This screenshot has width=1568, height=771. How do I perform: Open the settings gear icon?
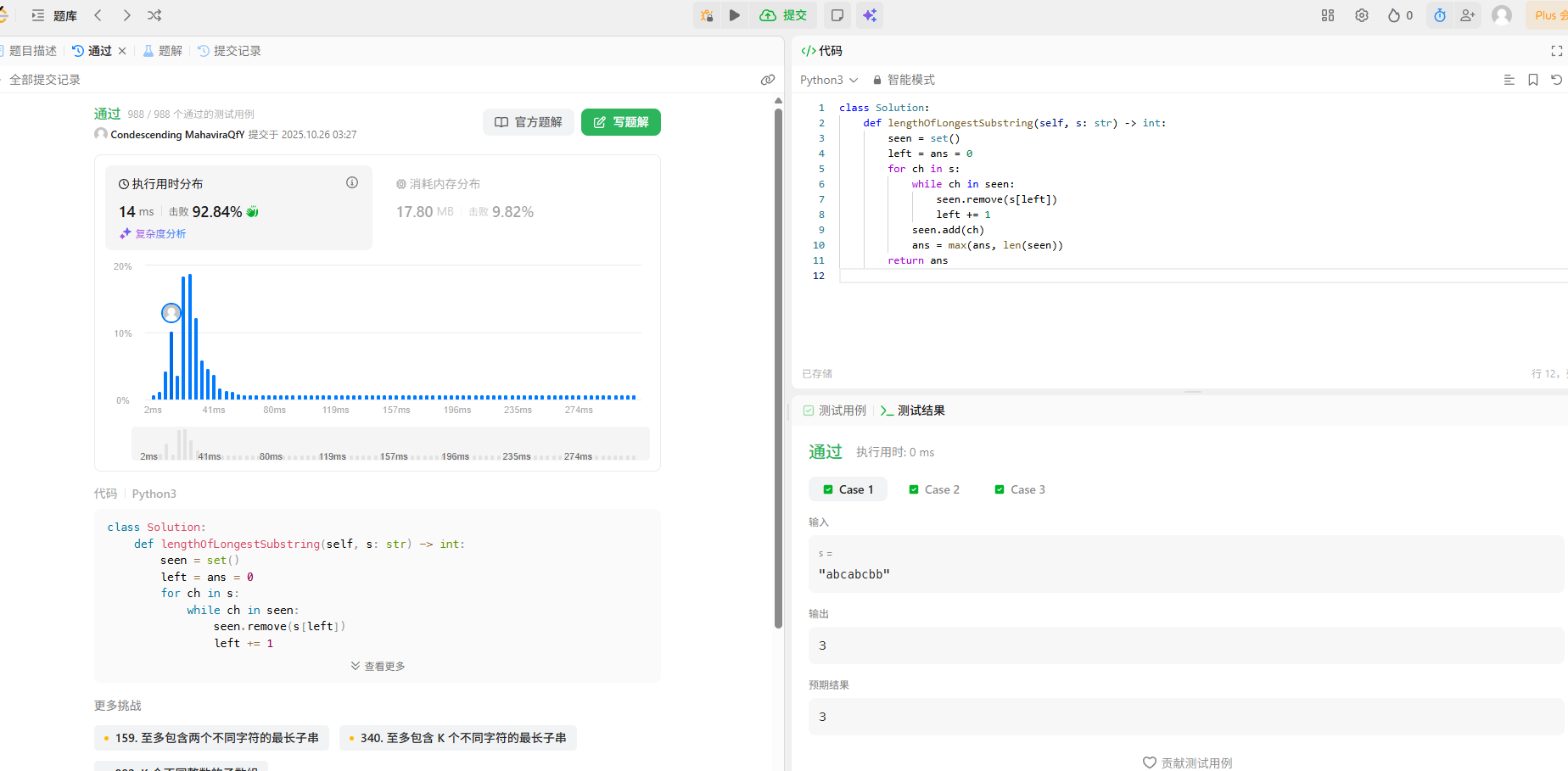(x=1362, y=15)
